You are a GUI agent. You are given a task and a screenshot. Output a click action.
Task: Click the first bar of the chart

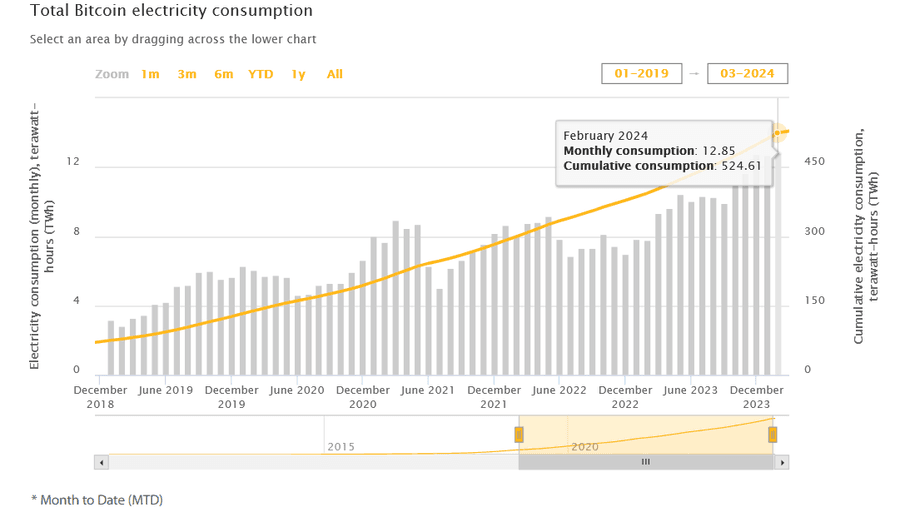(111, 348)
